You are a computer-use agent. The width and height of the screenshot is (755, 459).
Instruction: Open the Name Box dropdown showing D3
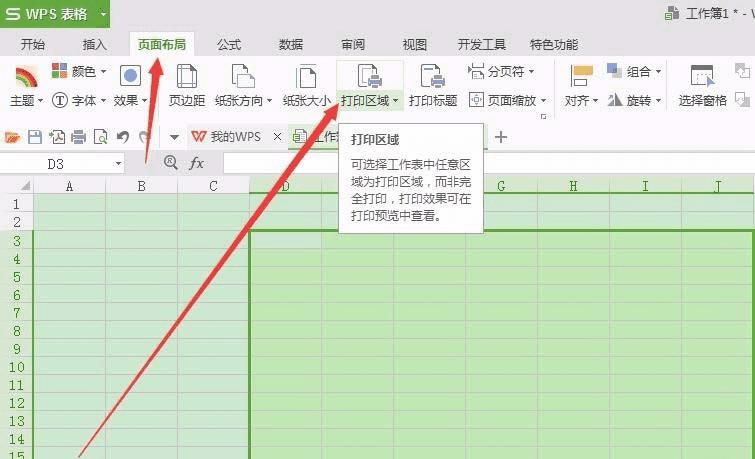[x=118, y=164]
